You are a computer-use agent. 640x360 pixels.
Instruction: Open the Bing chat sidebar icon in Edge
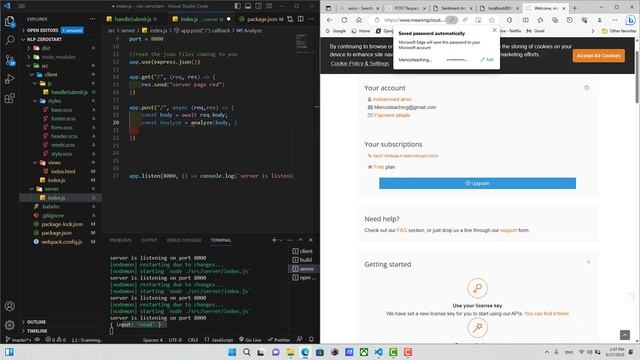coord(630,20)
